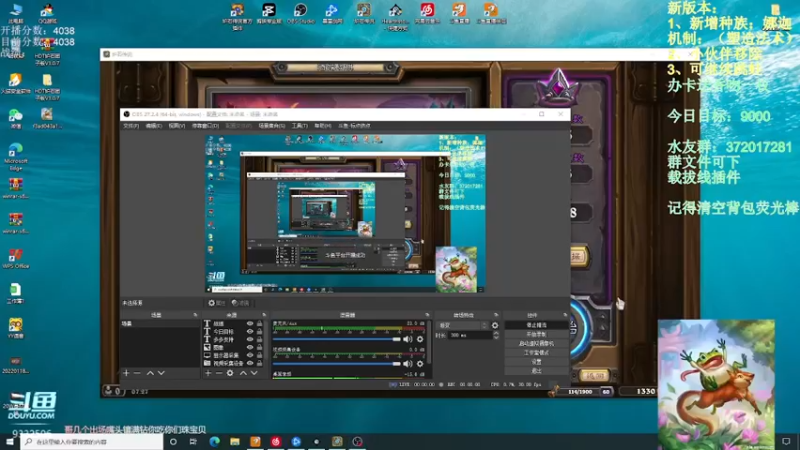Decrease transition duration with the stepper down arrow
The height and width of the screenshot is (450, 800).
coord(496,337)
